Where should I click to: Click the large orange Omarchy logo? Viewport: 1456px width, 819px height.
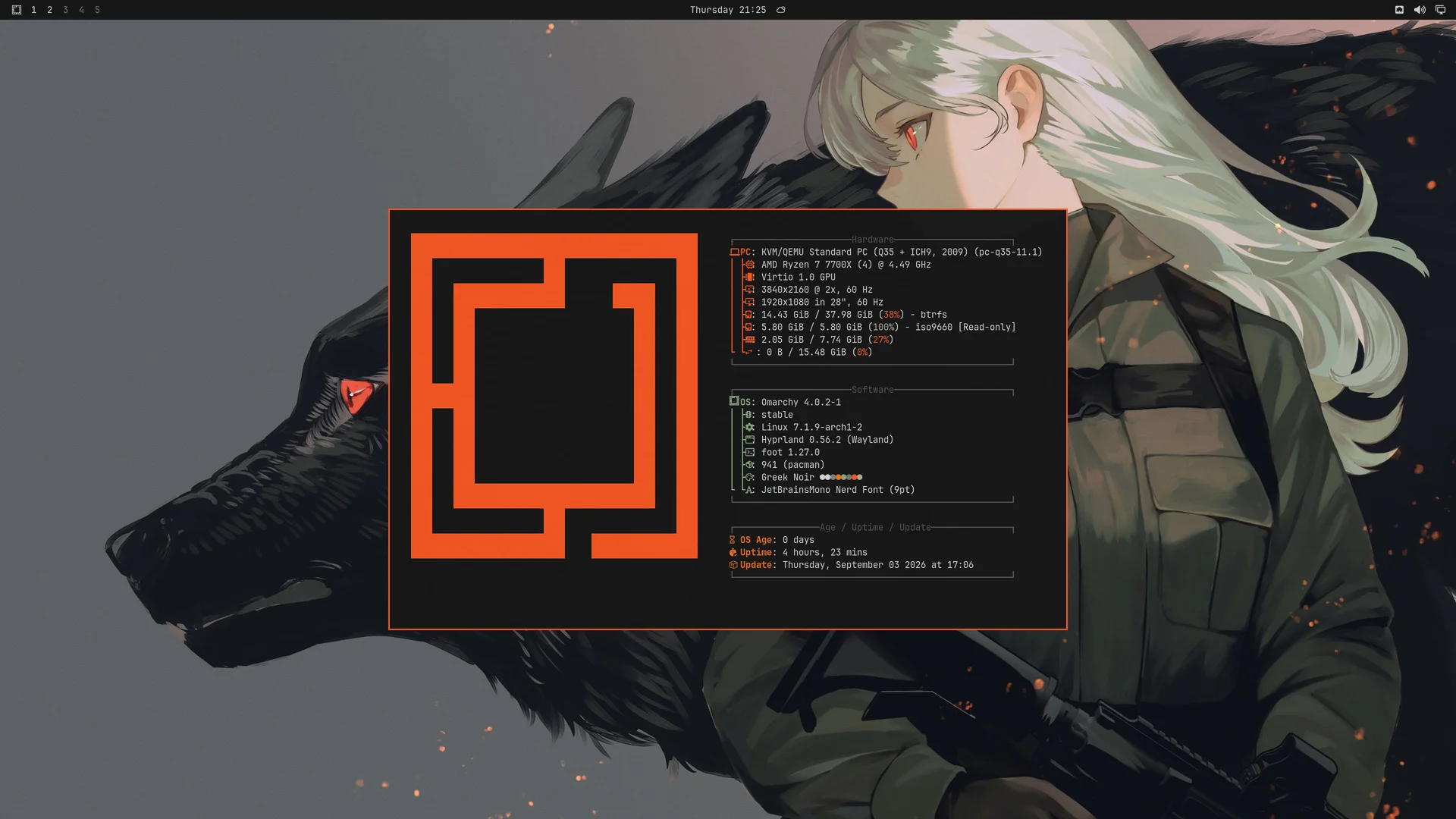click(554, 396)
